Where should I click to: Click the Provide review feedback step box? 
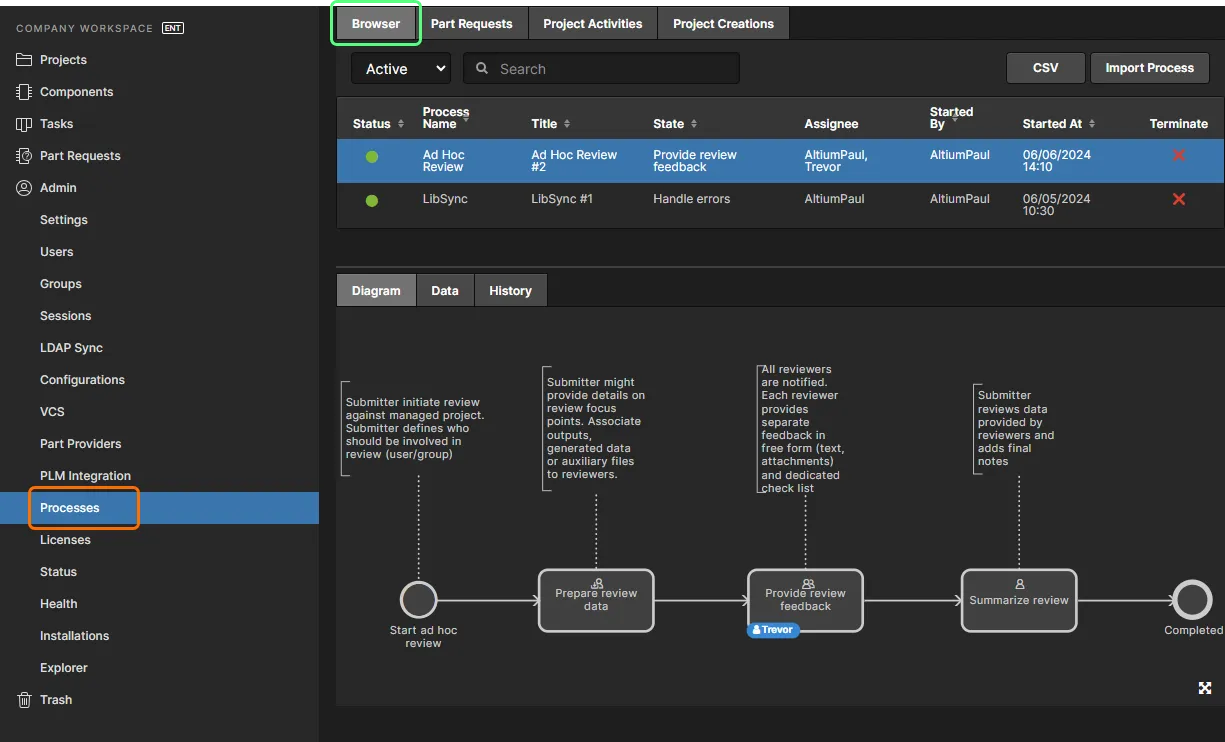coord(805,600)
